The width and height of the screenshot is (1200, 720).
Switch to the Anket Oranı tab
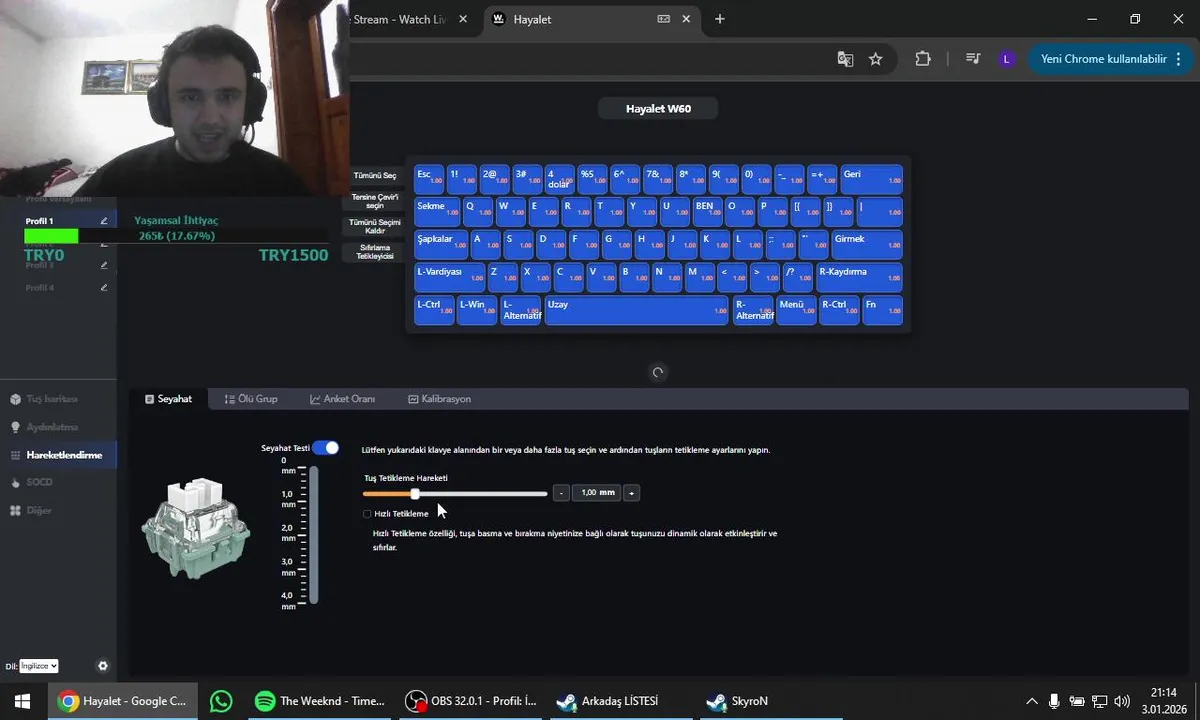(x=342, y=399)
